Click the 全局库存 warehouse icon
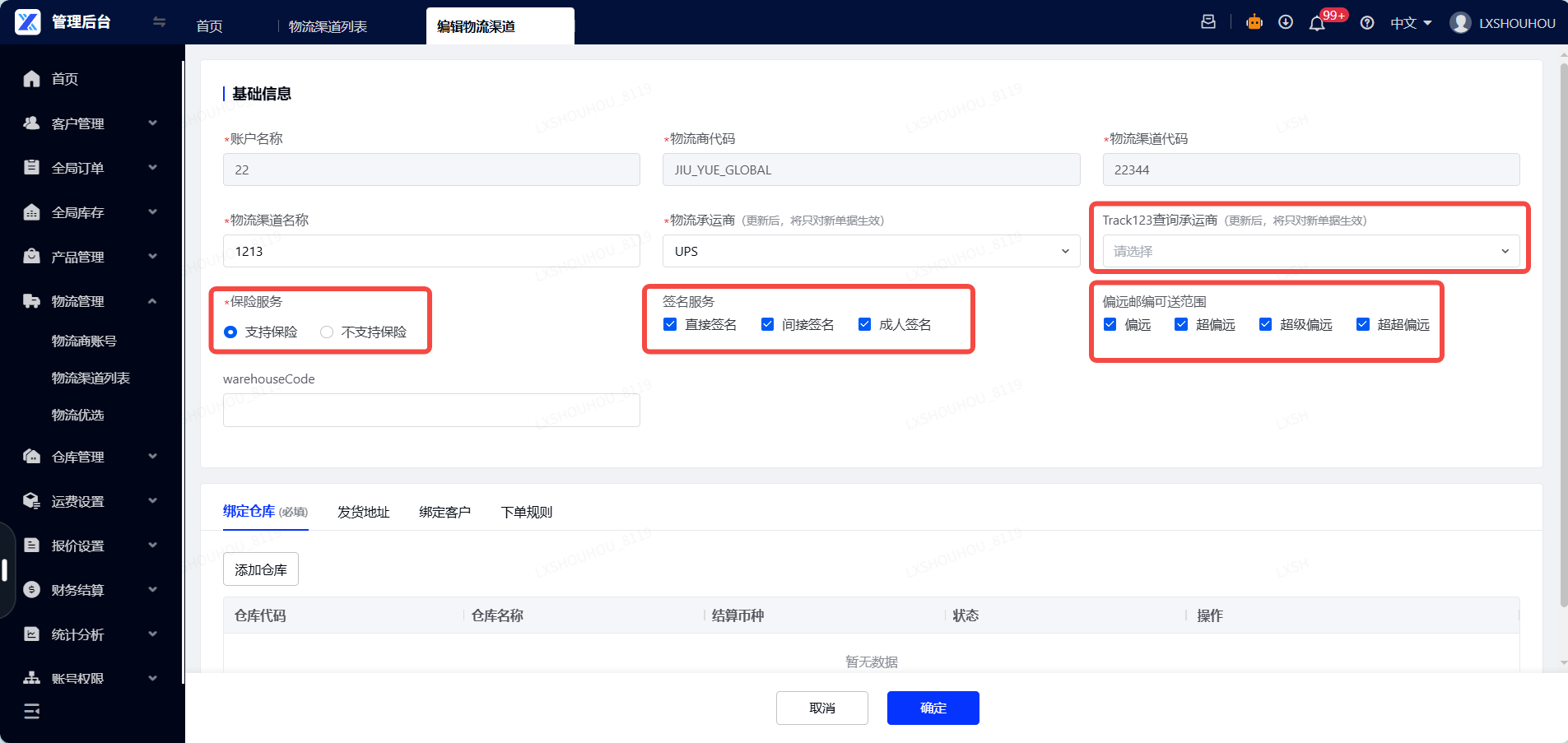1568x743 pixels. point(32,212)
